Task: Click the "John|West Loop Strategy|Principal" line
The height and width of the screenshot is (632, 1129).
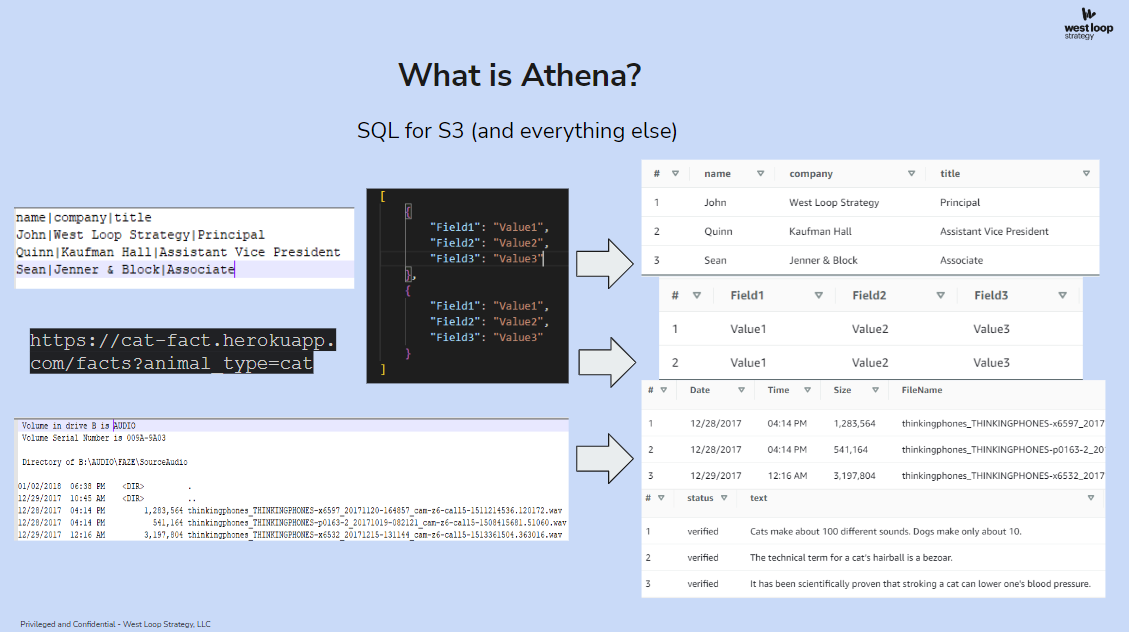Action: point(140,235)
